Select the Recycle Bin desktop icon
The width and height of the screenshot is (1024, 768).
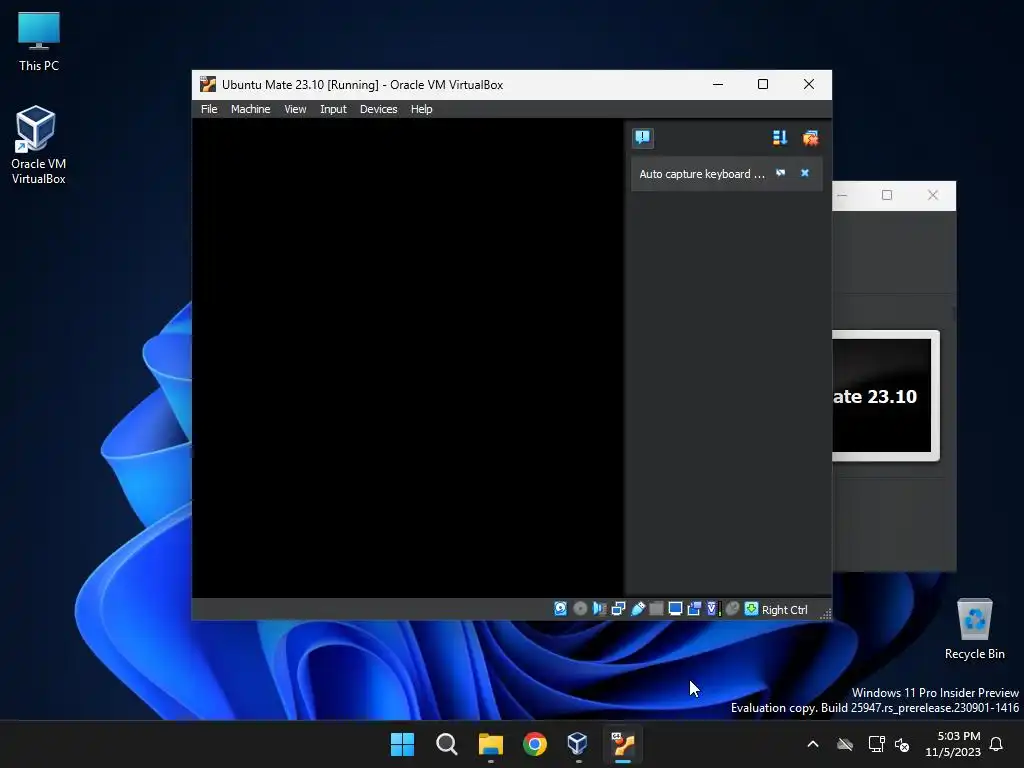[974, 629]
